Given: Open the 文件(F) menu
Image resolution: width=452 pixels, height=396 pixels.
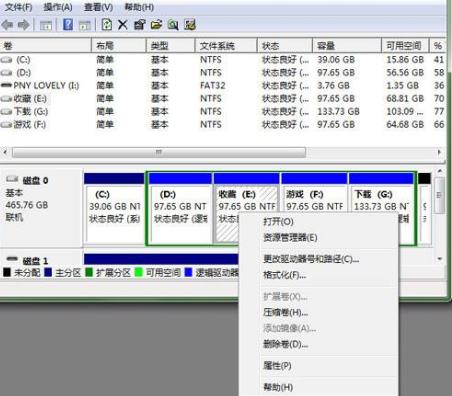Looking at the screenshot, I should [19, 7].
